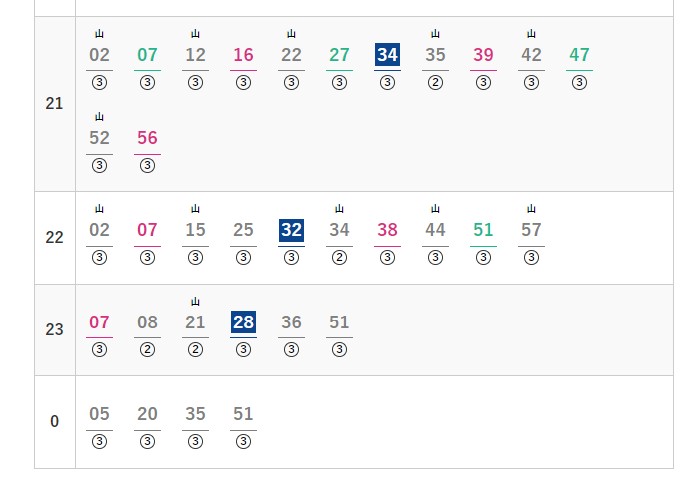This screenshot has width=700, height=481.
Task: Open the 22:34 platform 2 train
Action: click(339, 230)
